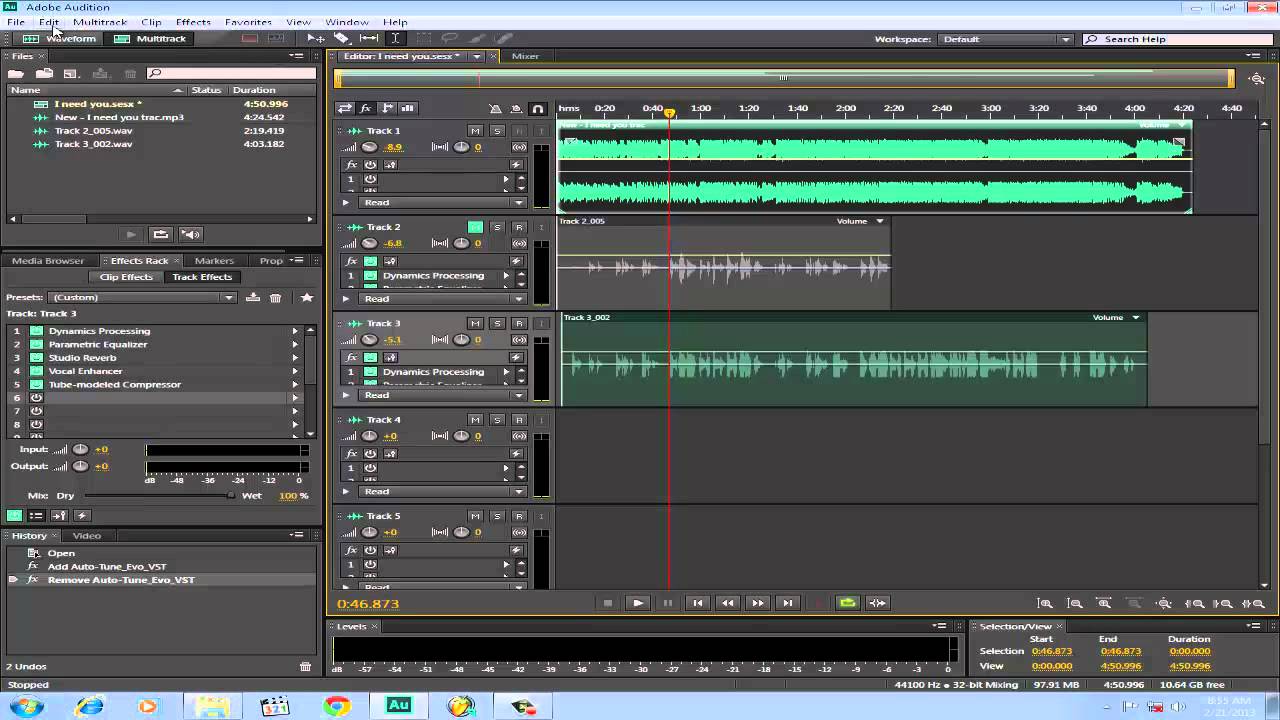This screenshot has height=720, width=1280.
Task: Save effects rack preset icon
Action: coord(253,297)
